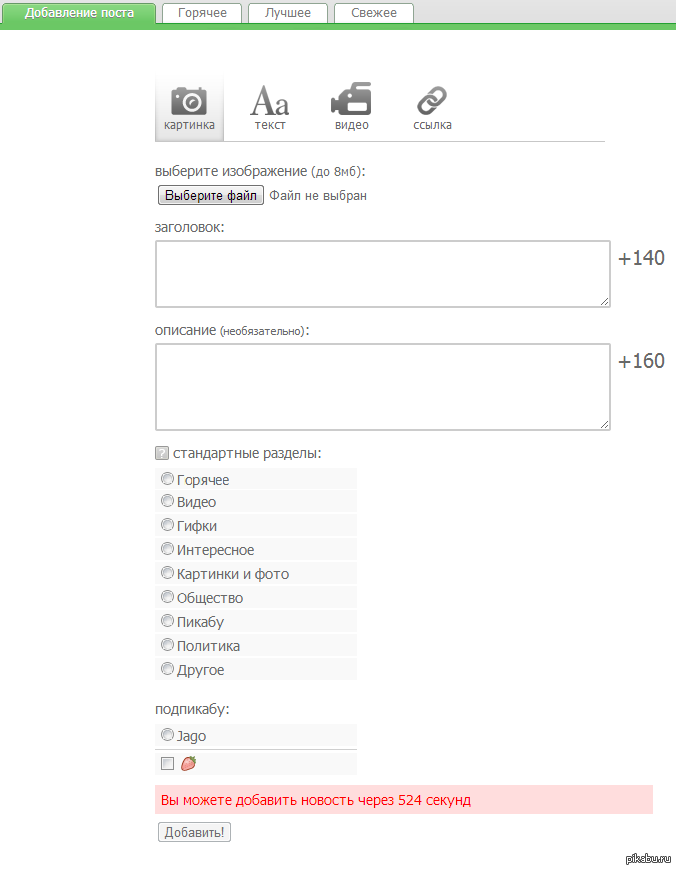Choose the chain link post icon
676x870 pixels.
(x=432, y=101)
